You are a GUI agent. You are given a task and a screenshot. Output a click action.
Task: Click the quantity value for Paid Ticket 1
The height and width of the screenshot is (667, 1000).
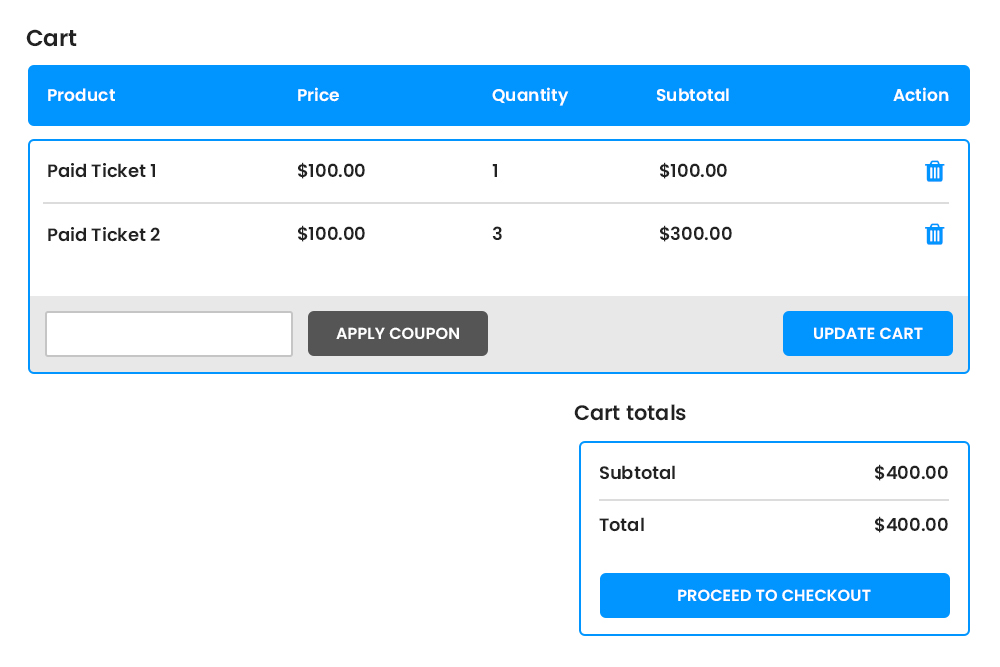tap(495, 171)
